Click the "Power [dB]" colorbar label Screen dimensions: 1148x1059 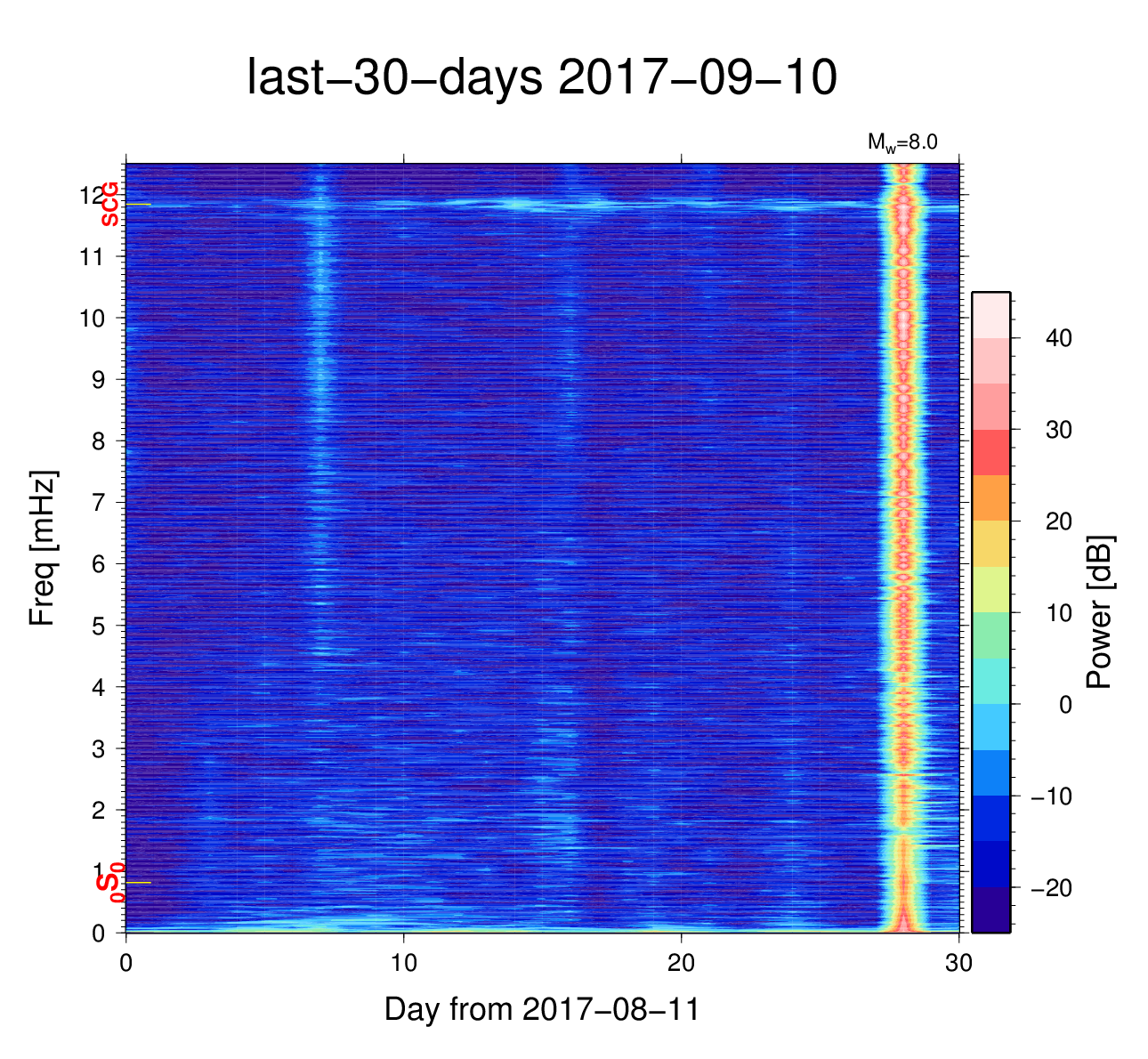pos(1100,612)
